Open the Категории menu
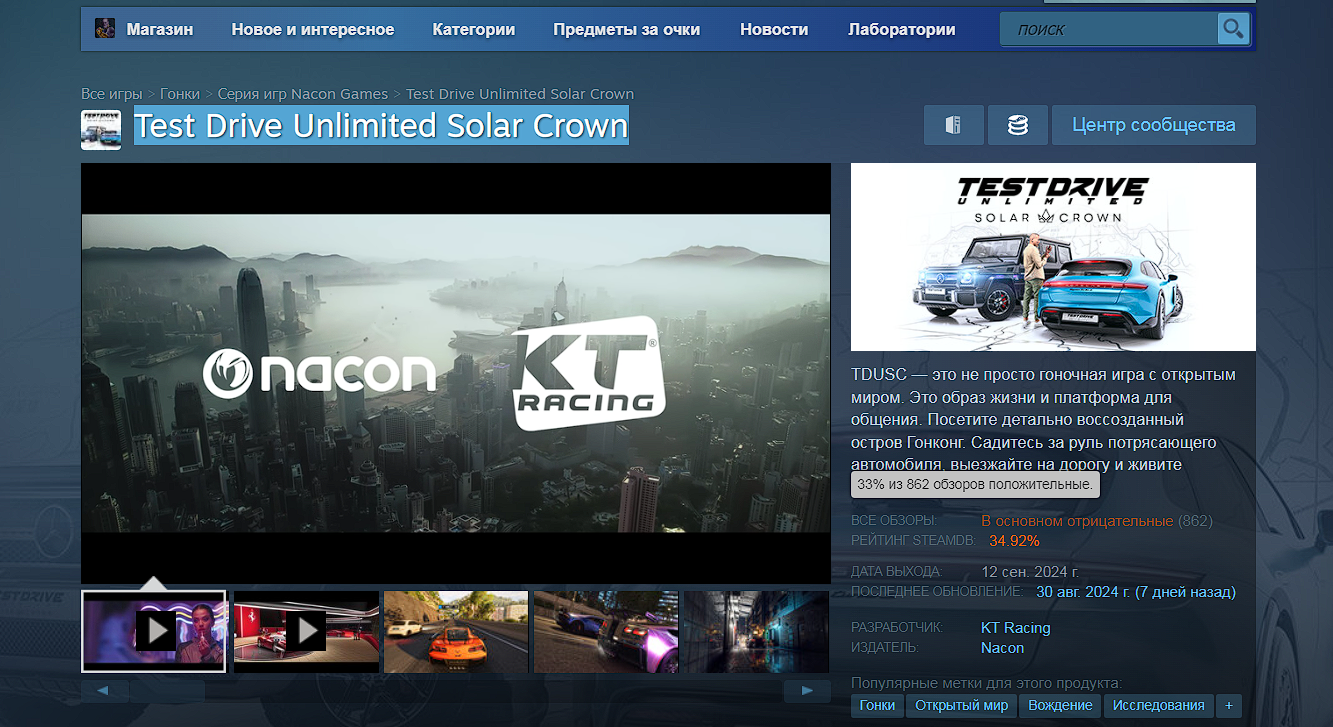 (x=473, y=29)
